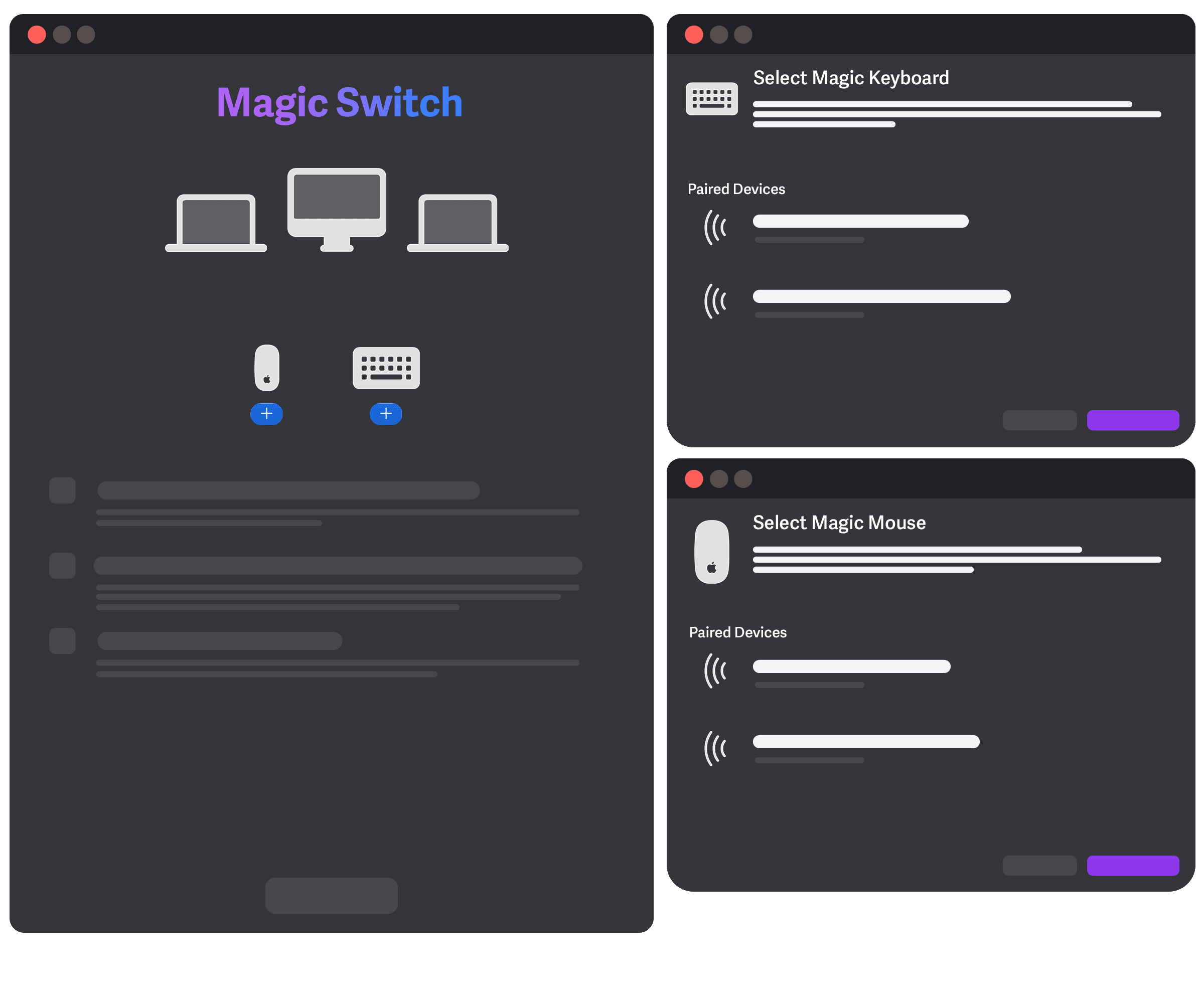The width and height of the screenshot is (1204, 1003).
Task: Click the plus button under the mouse icon
Action: [x=266, y=414]
